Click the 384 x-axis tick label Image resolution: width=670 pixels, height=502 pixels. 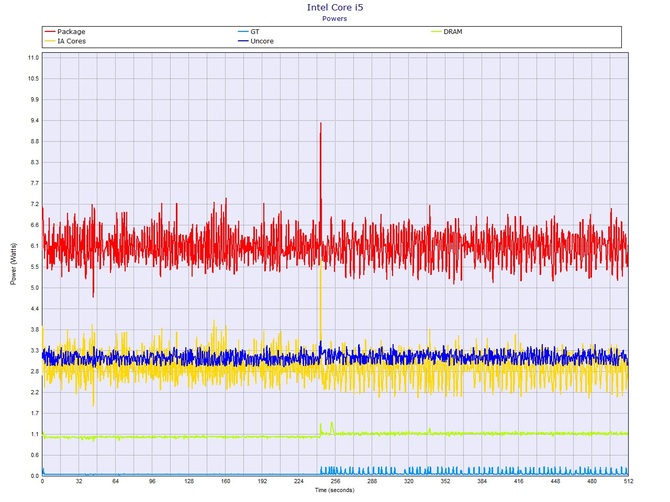(x=482, y=481)
